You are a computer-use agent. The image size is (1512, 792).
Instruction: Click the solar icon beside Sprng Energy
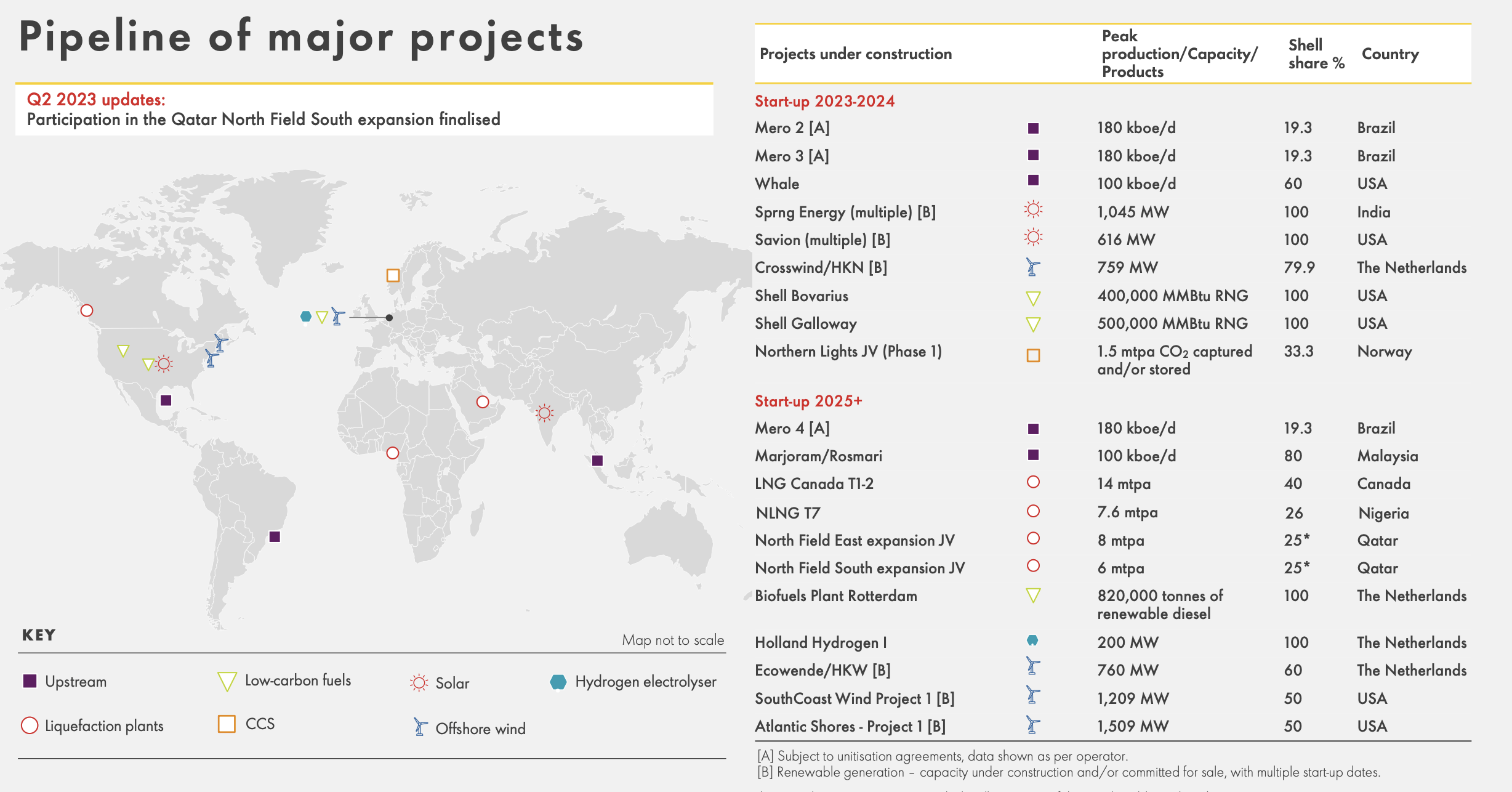1034,209
